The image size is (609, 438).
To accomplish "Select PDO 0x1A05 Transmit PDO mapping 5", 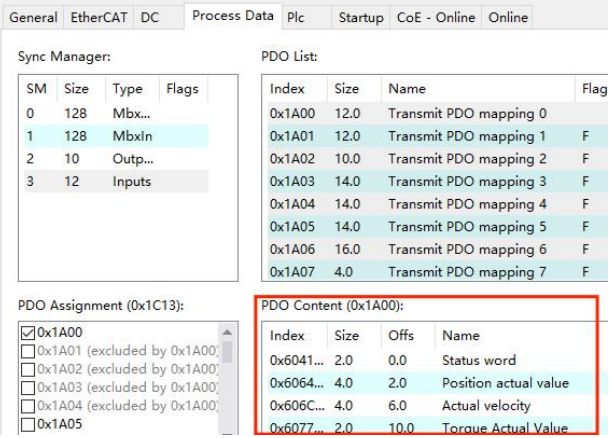I will (437, 226).
